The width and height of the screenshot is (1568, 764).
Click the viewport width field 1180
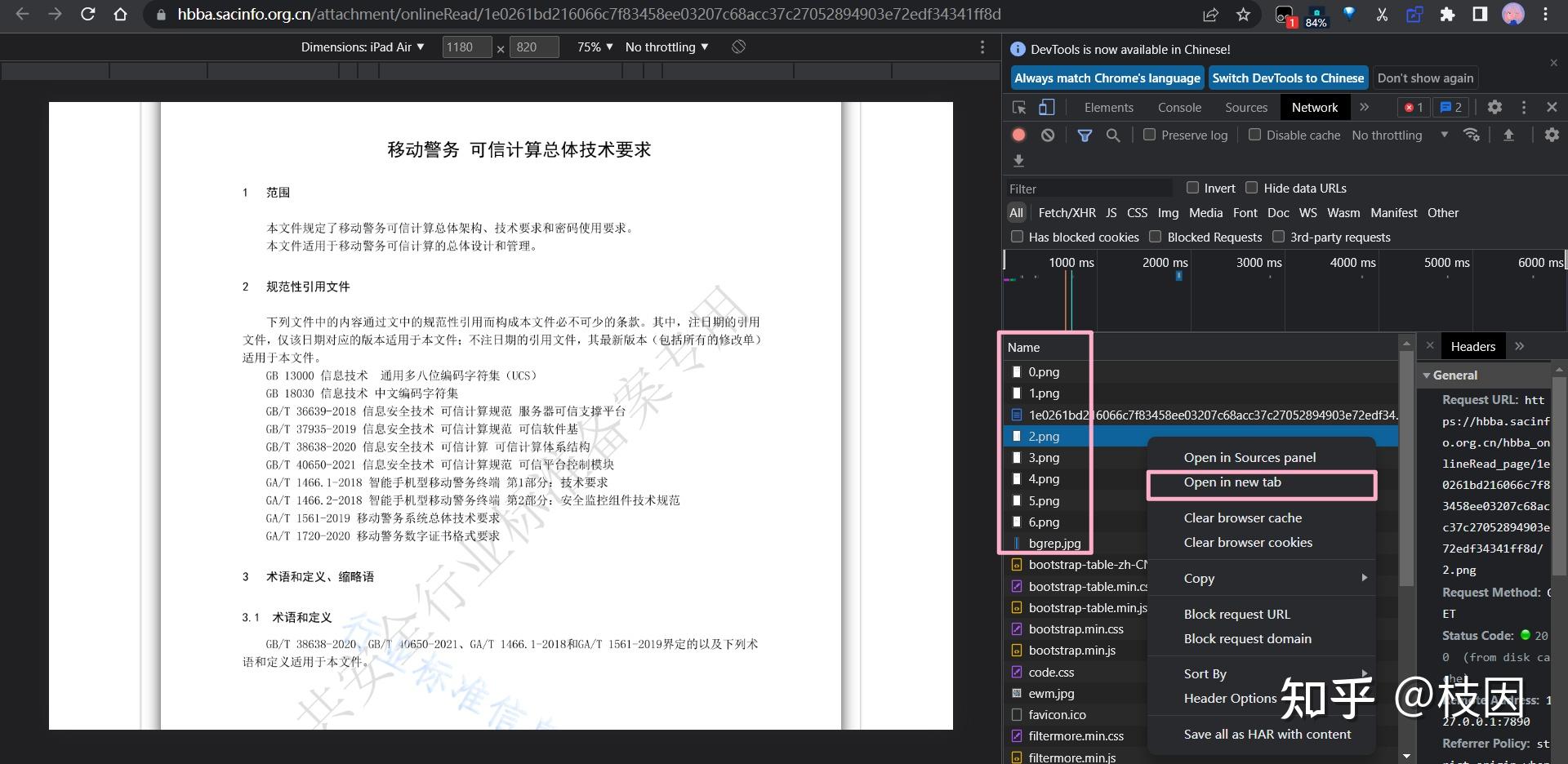[x=466, y=47]
